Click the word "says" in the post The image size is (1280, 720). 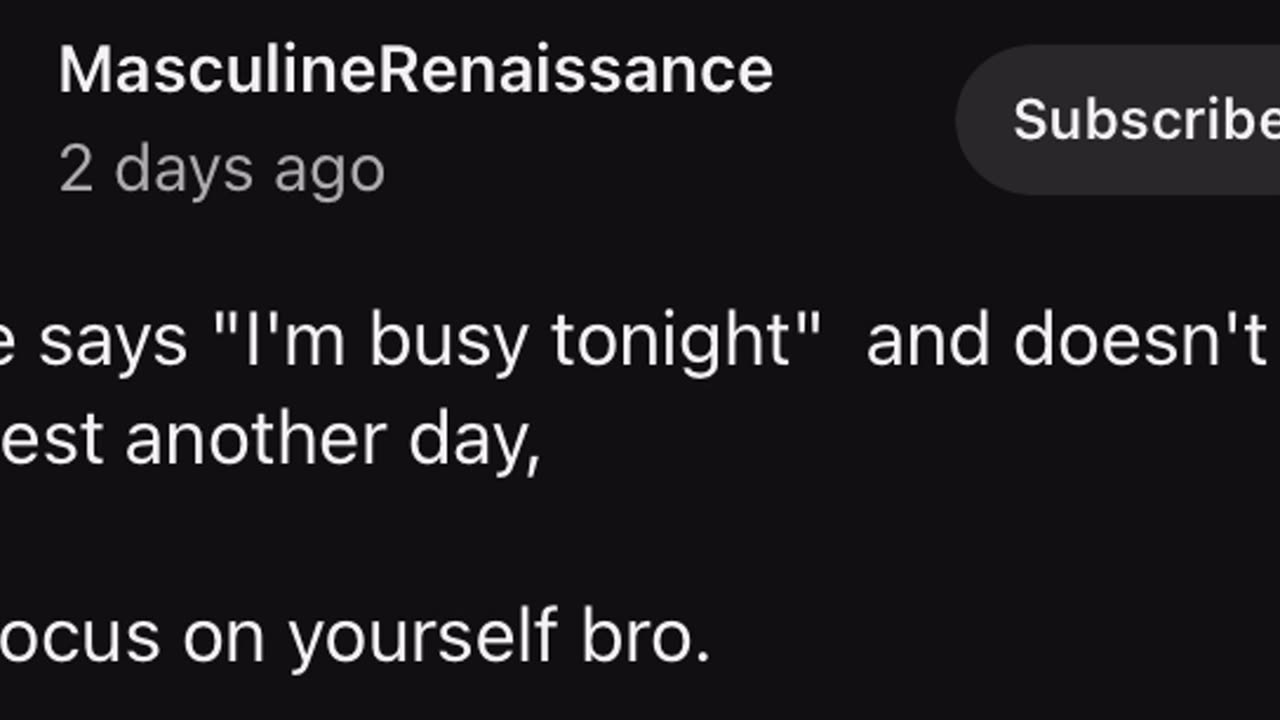[112, 340]
